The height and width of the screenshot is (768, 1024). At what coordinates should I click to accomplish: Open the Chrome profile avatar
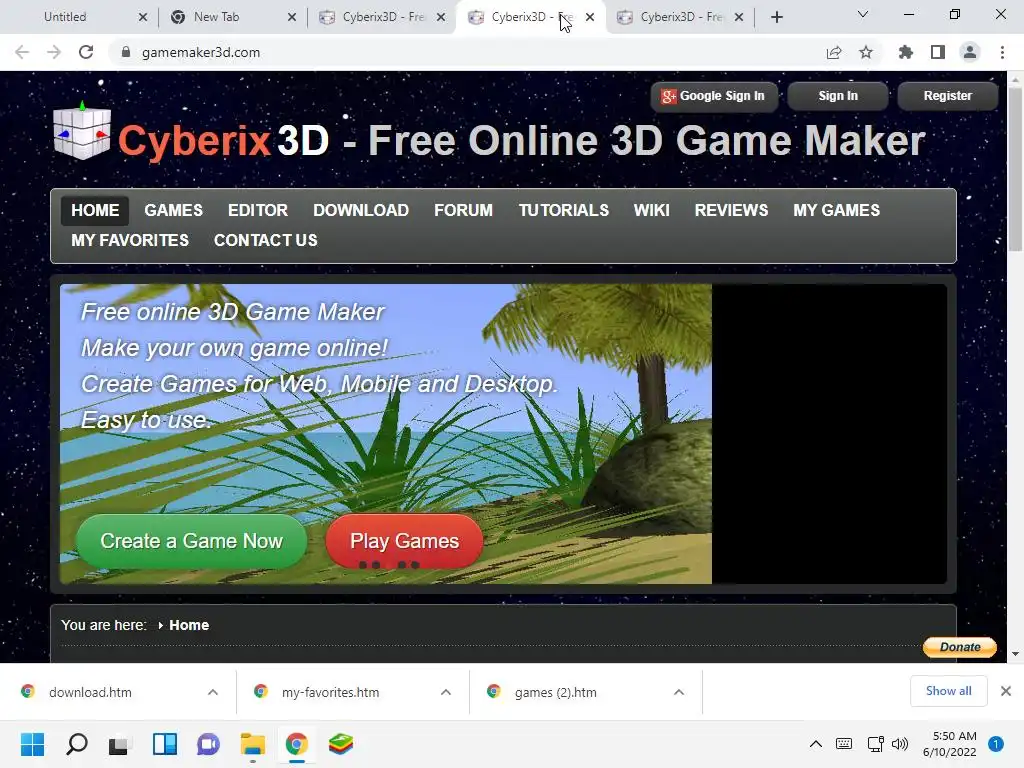click(970, 52)
